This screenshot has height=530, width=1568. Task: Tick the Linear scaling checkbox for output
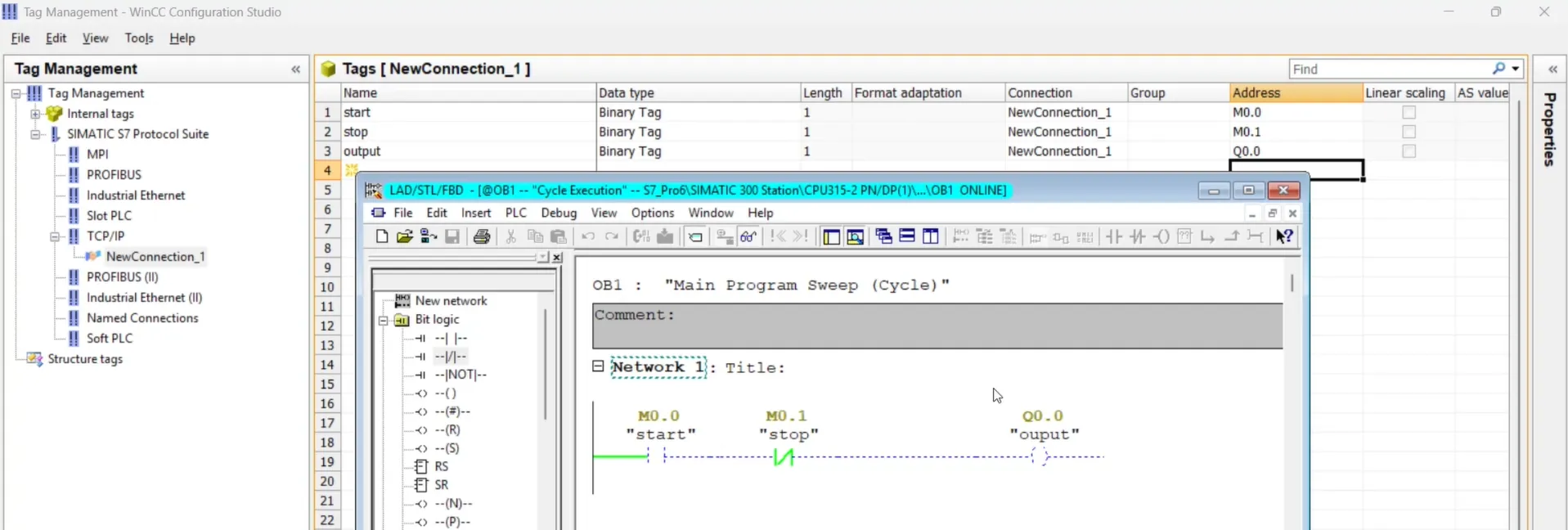click(1409, 151)
